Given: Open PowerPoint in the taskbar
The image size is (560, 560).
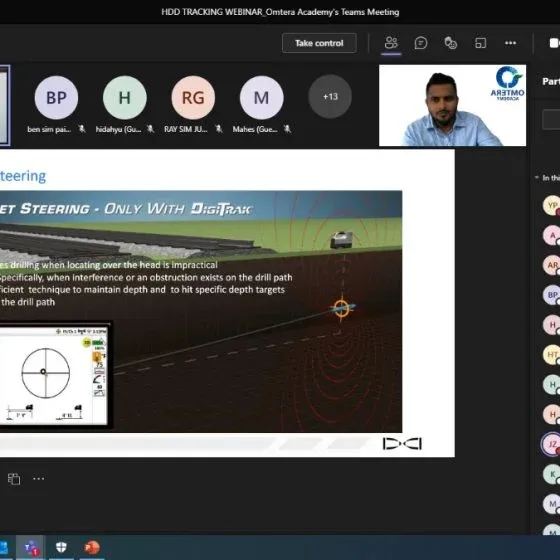Looking at the screenshot, I should 91,548.
